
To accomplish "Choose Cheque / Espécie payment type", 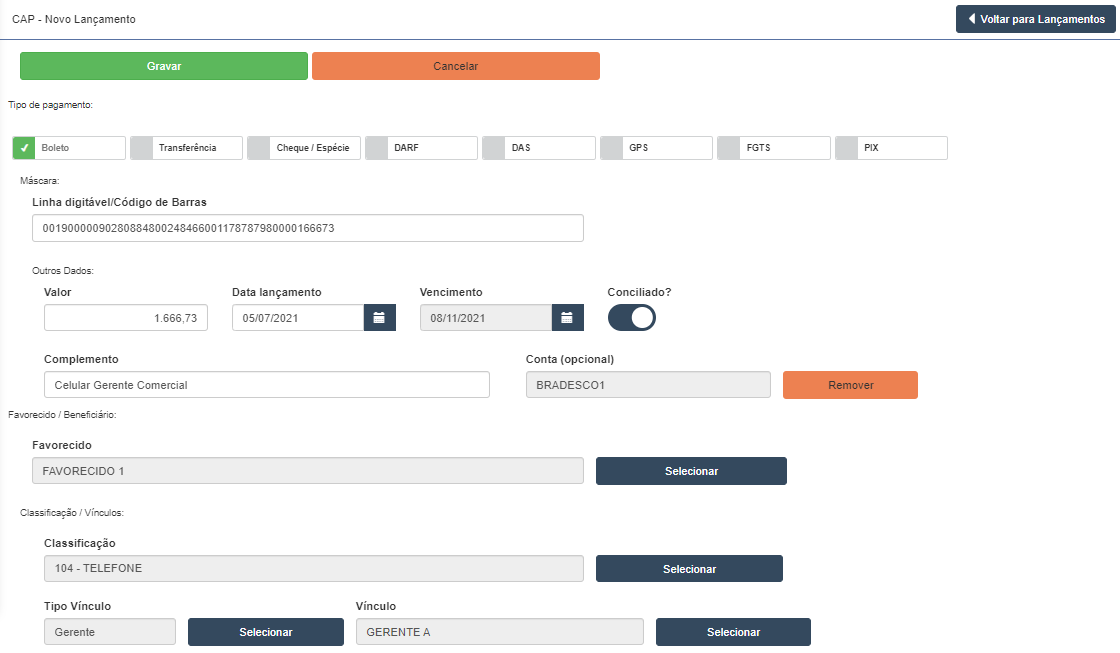I will [x=304, y=148].
